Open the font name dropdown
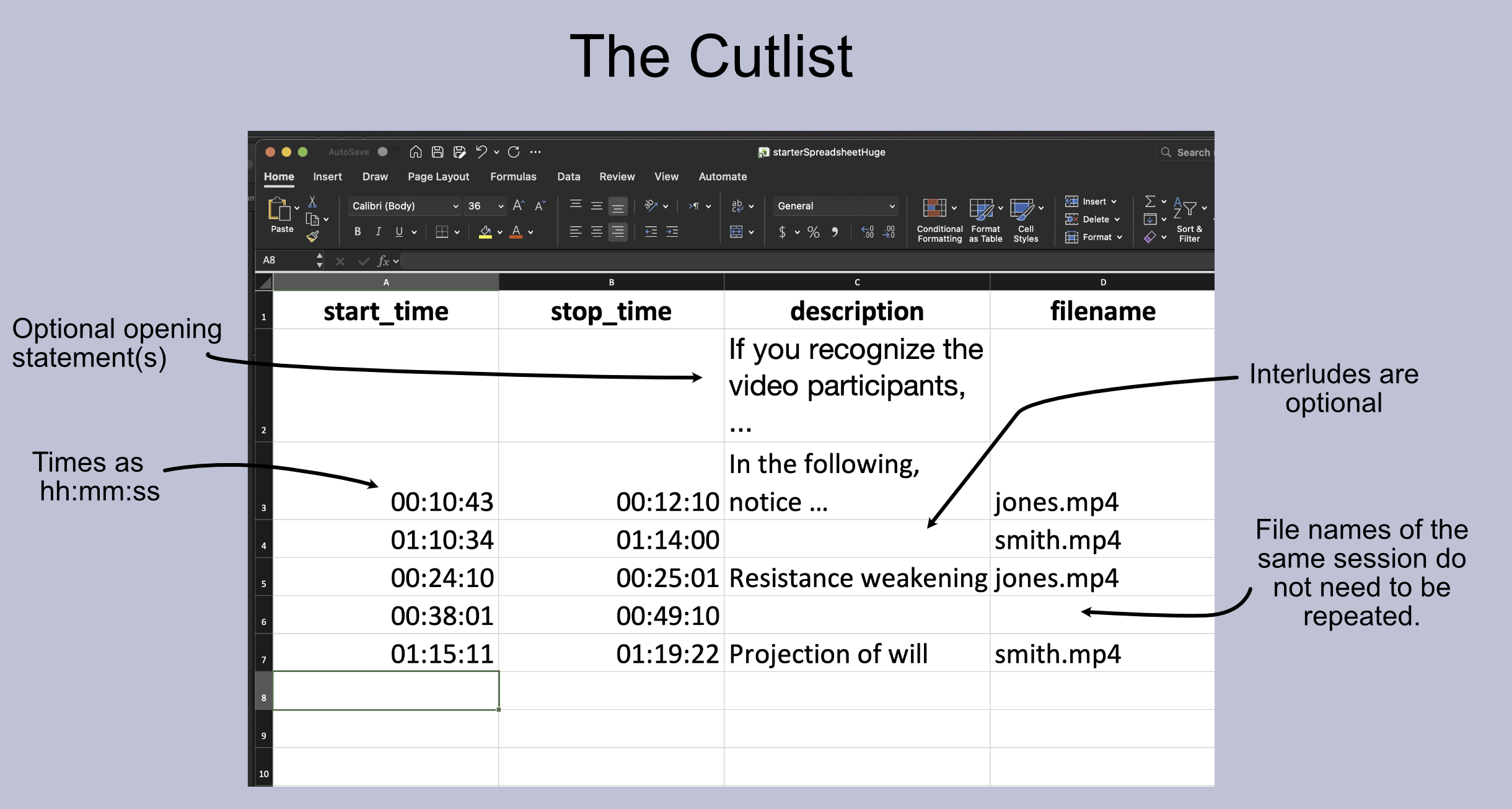This screenshot has height=809, width=1512. [x=403, y=206]
